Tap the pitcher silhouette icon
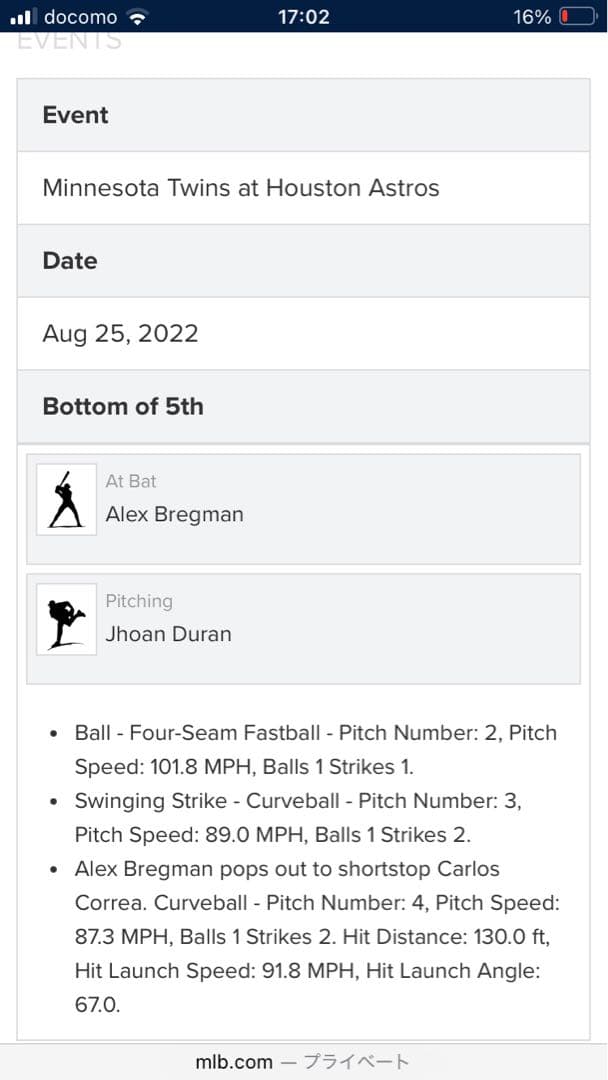608x1080 pixels. (66, 620)
